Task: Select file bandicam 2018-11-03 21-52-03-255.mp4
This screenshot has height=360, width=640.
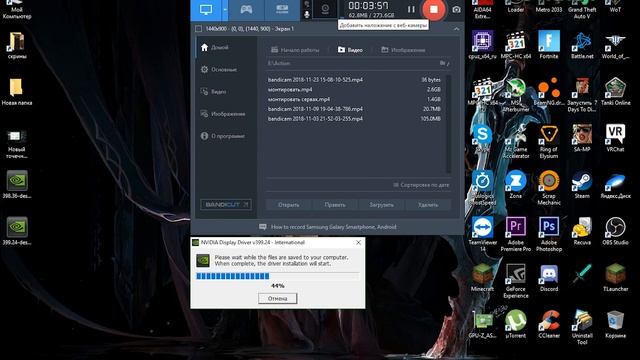Action: click(x=354, y=119)
